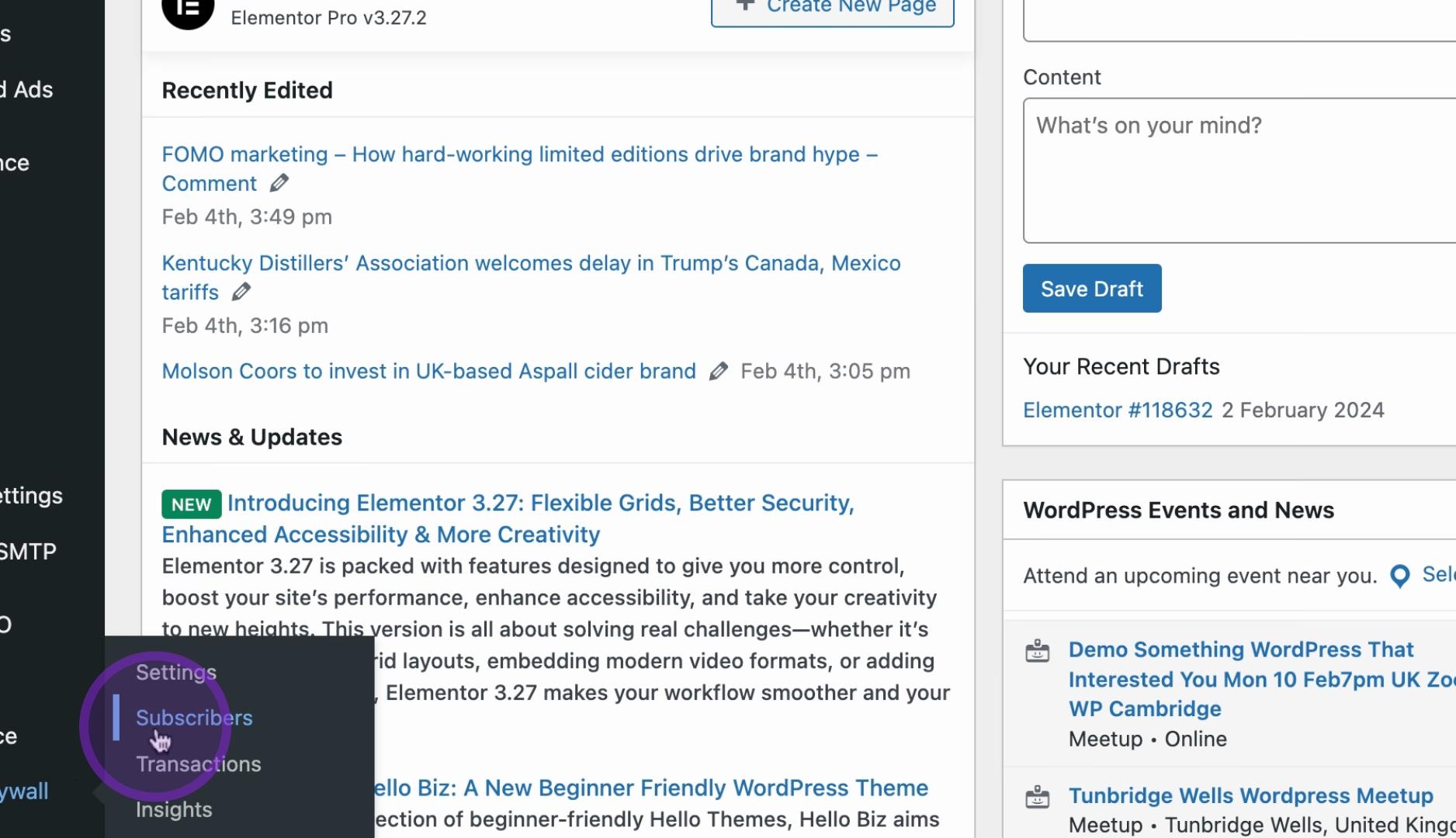
Task: Open the Introducing Elementor 3.27 article link
Action: pos(508,518)
